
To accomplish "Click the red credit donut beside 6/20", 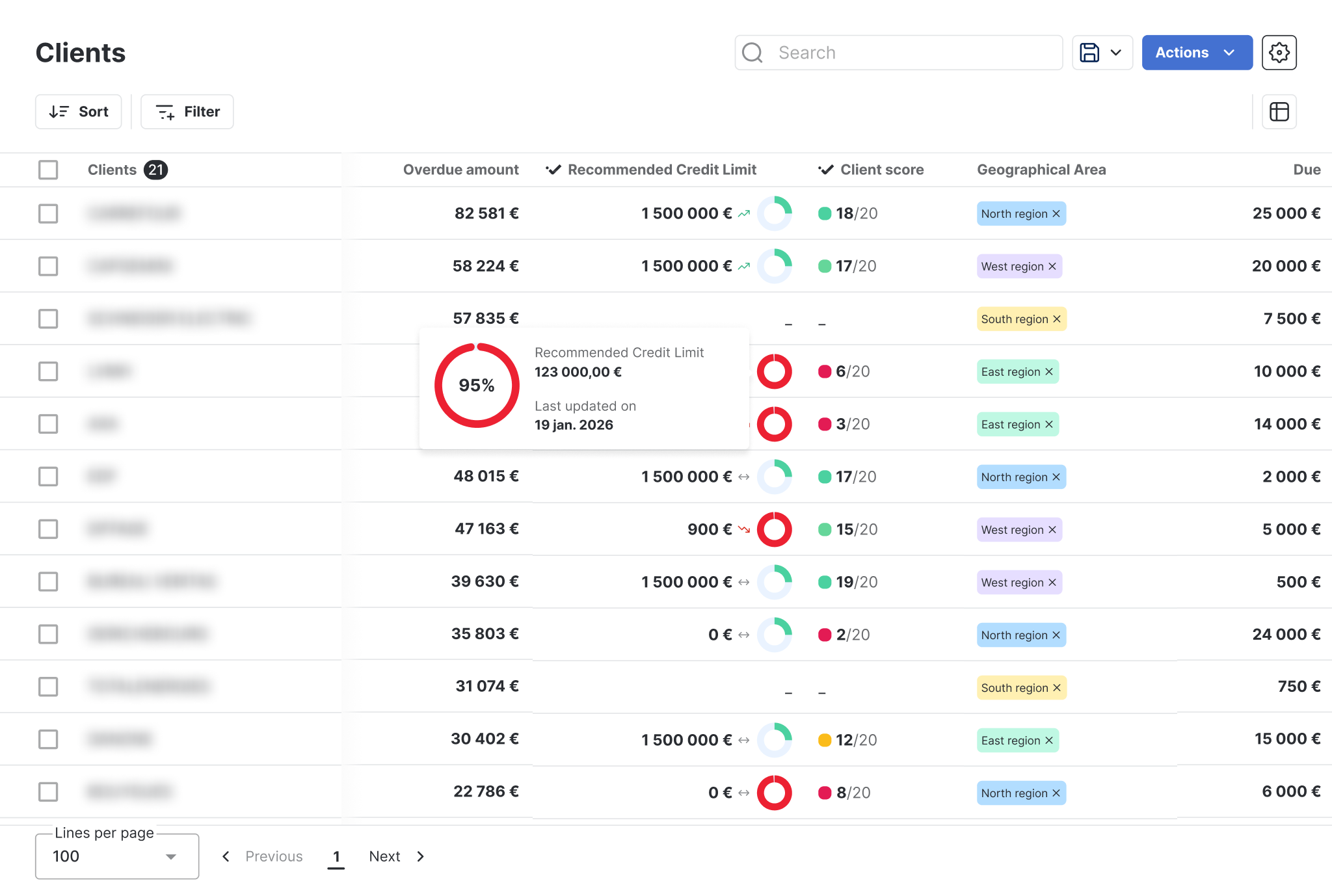I will [774, 372].
